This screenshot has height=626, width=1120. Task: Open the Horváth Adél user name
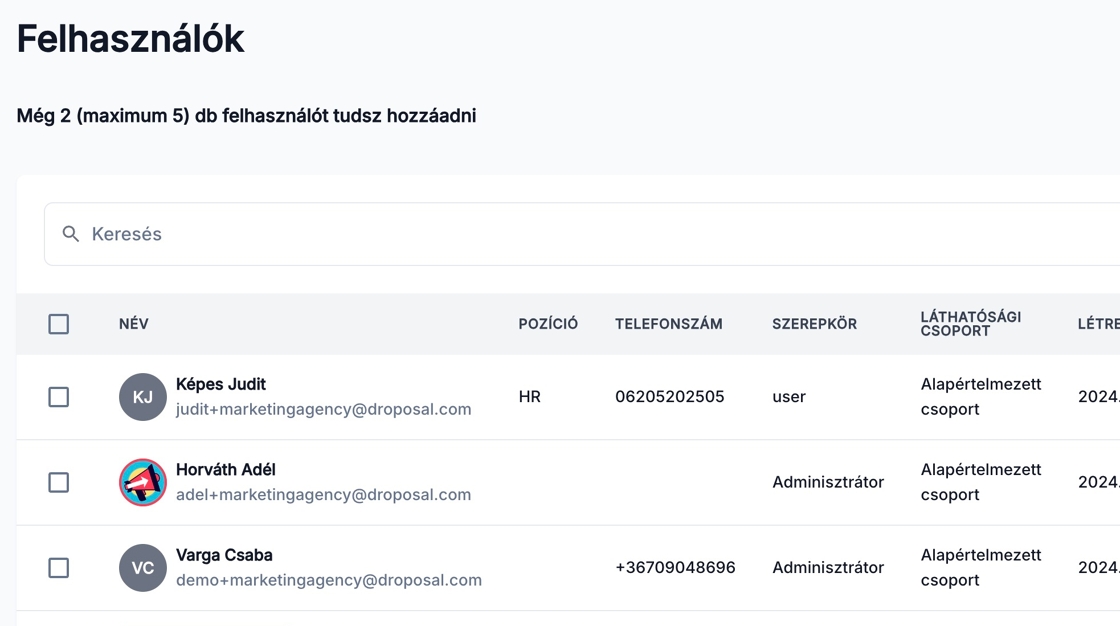tap(226, 470)
